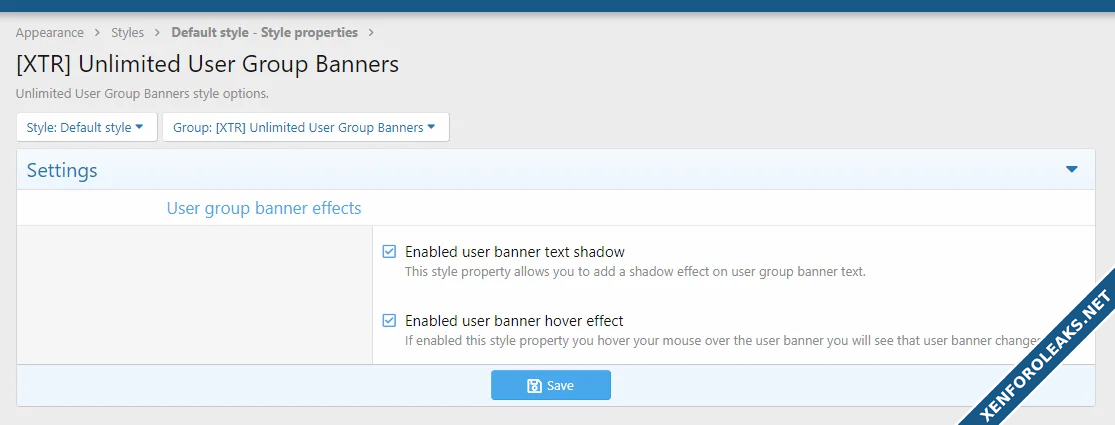Click the page title Unlimited User Group Banners
This screenshot has width=1115, height=425.
pos(208,65)
